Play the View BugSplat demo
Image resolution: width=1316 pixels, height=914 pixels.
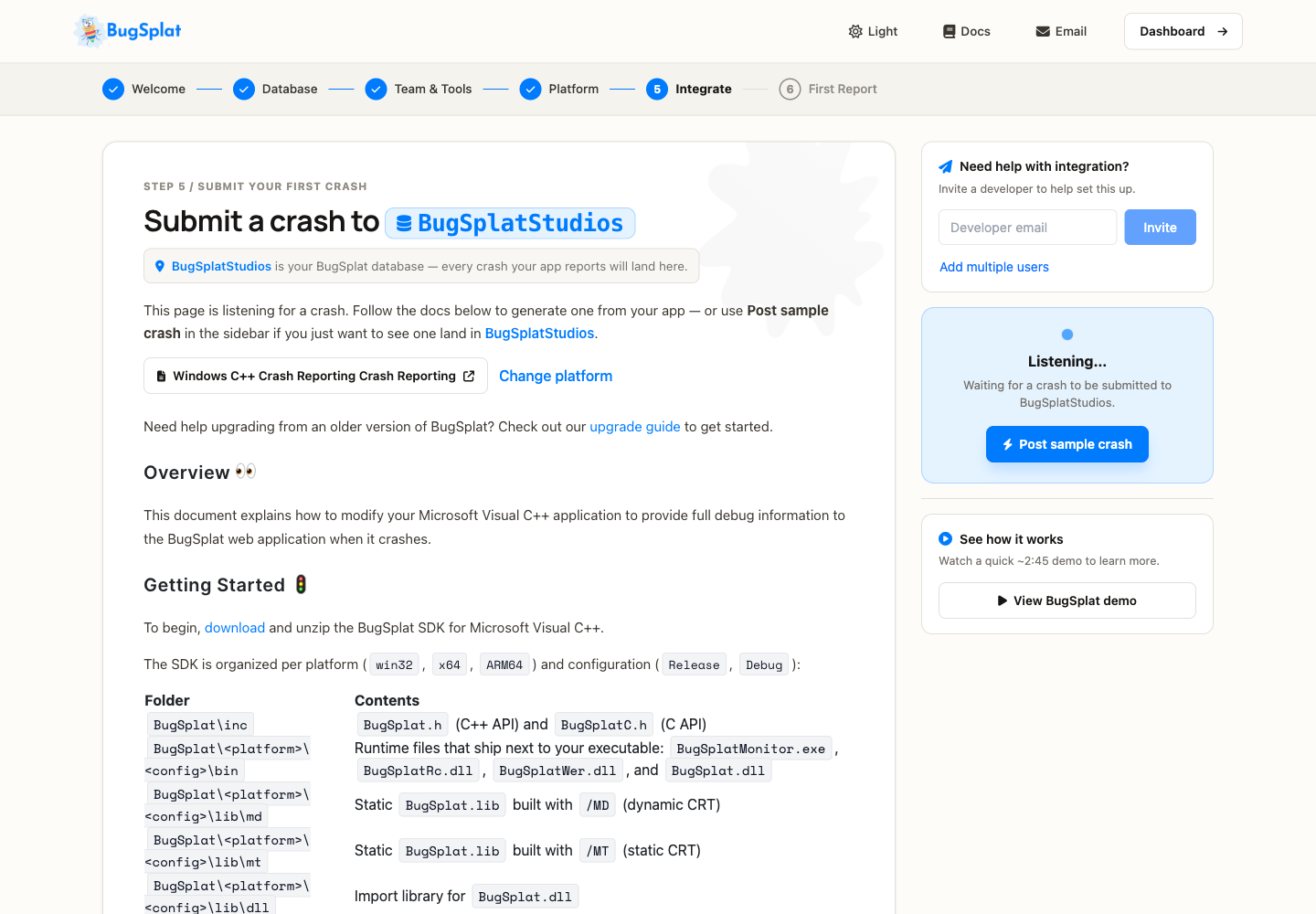click(1067, 600)
